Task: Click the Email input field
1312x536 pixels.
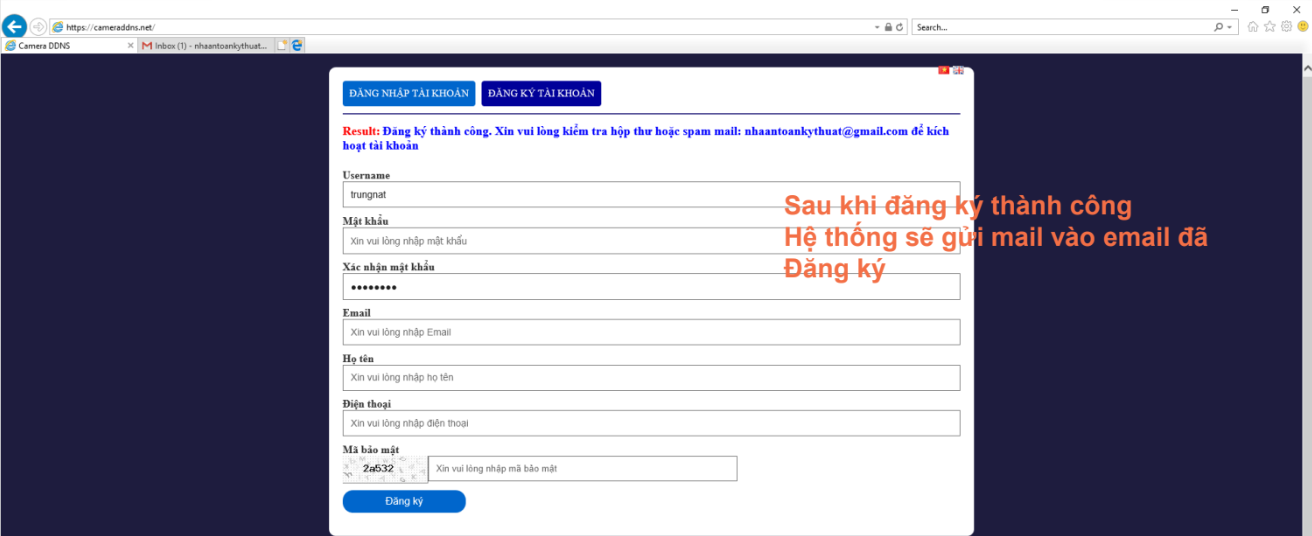Action: (x=651, y=332)
